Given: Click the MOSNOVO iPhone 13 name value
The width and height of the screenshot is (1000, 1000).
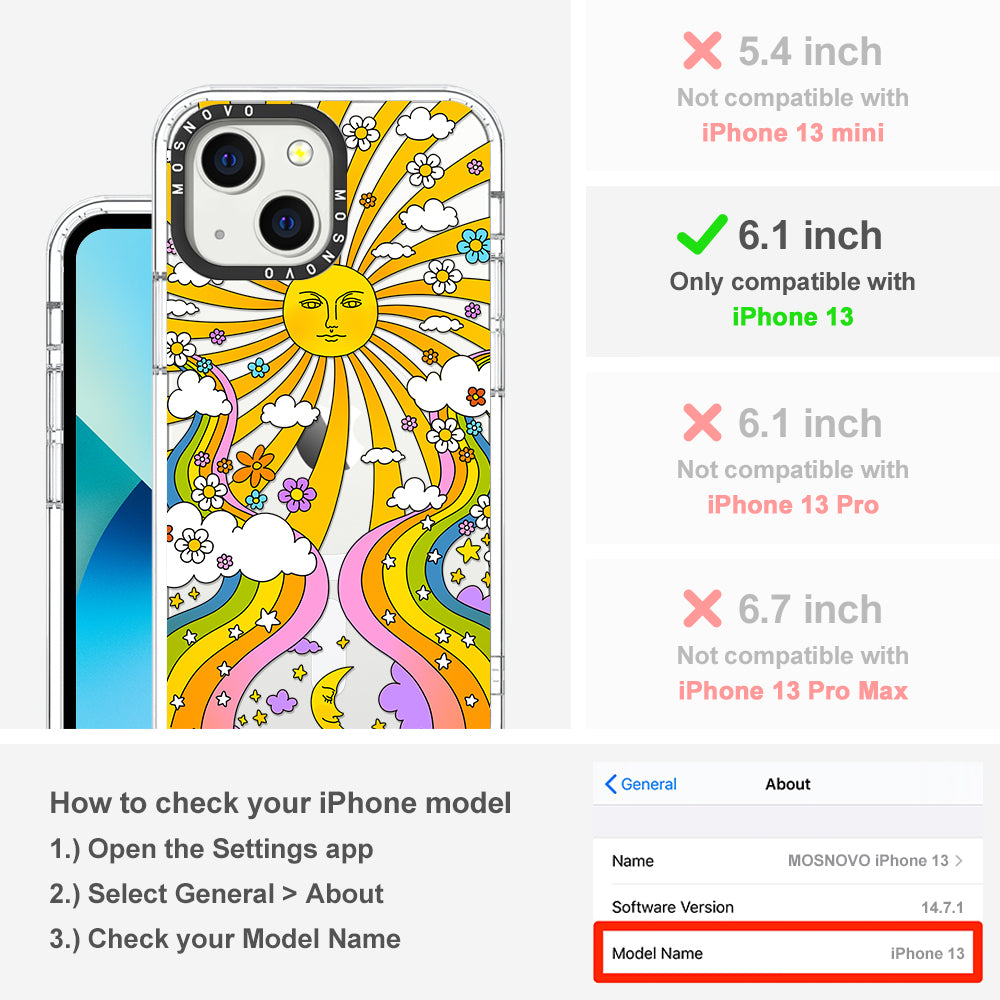Looking at the screenshot, I should point(868,860).
